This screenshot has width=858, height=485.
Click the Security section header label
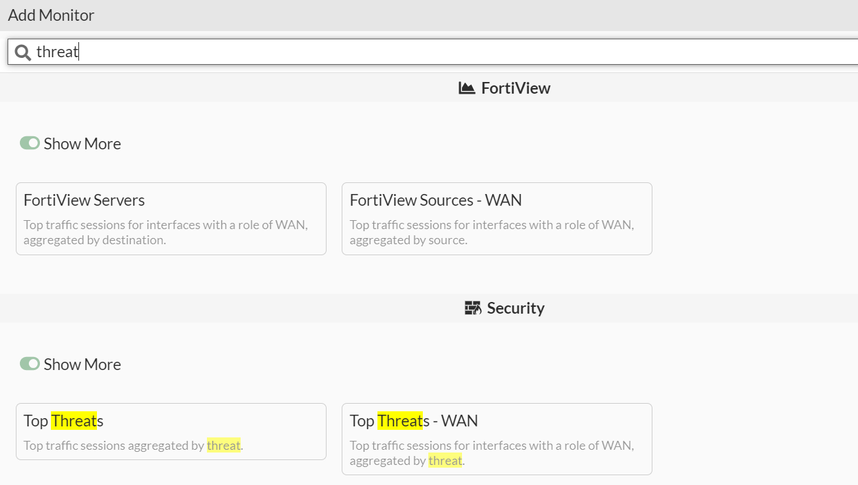coord(515,308)
